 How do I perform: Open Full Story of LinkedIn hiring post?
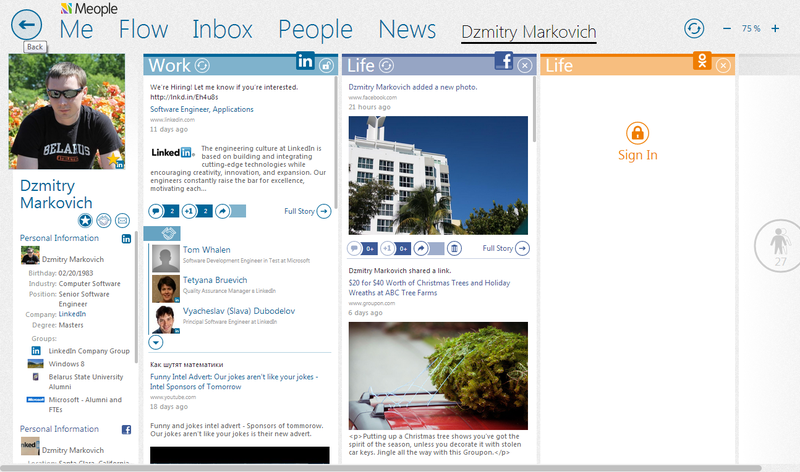coord(308,211)
